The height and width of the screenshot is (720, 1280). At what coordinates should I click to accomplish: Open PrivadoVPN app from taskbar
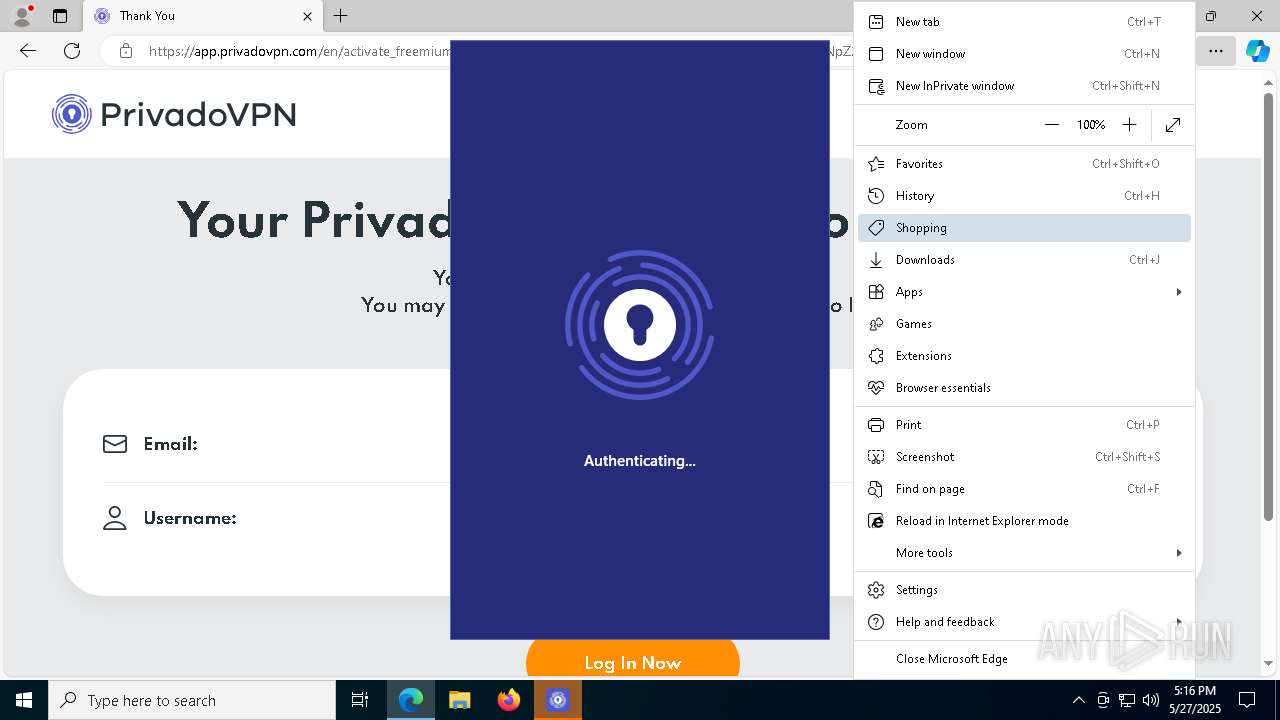click(x=558, y=700)
